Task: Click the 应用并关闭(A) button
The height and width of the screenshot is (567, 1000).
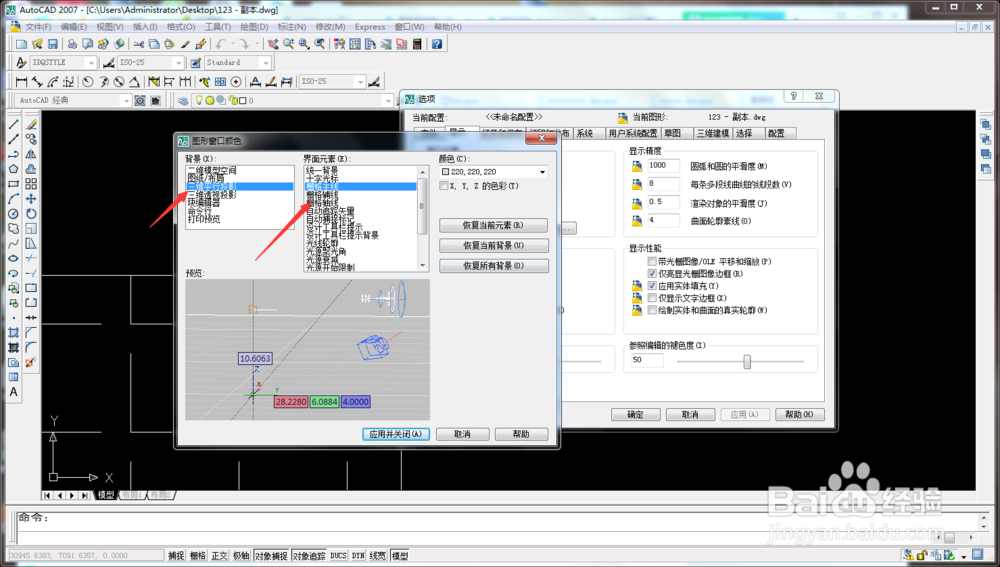Action: click(x=395, y=434)
